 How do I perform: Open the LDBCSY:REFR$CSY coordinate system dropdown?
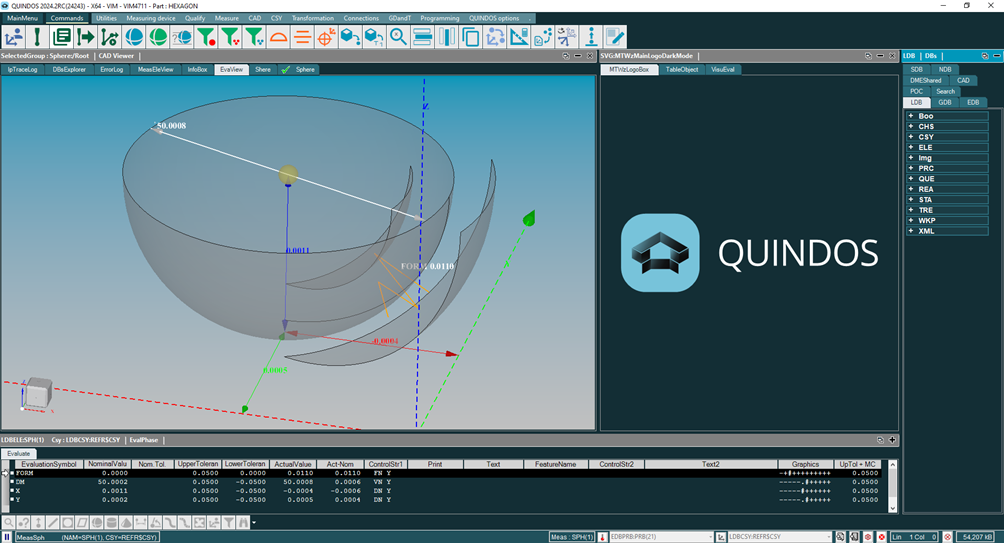[x=780, y=537]
